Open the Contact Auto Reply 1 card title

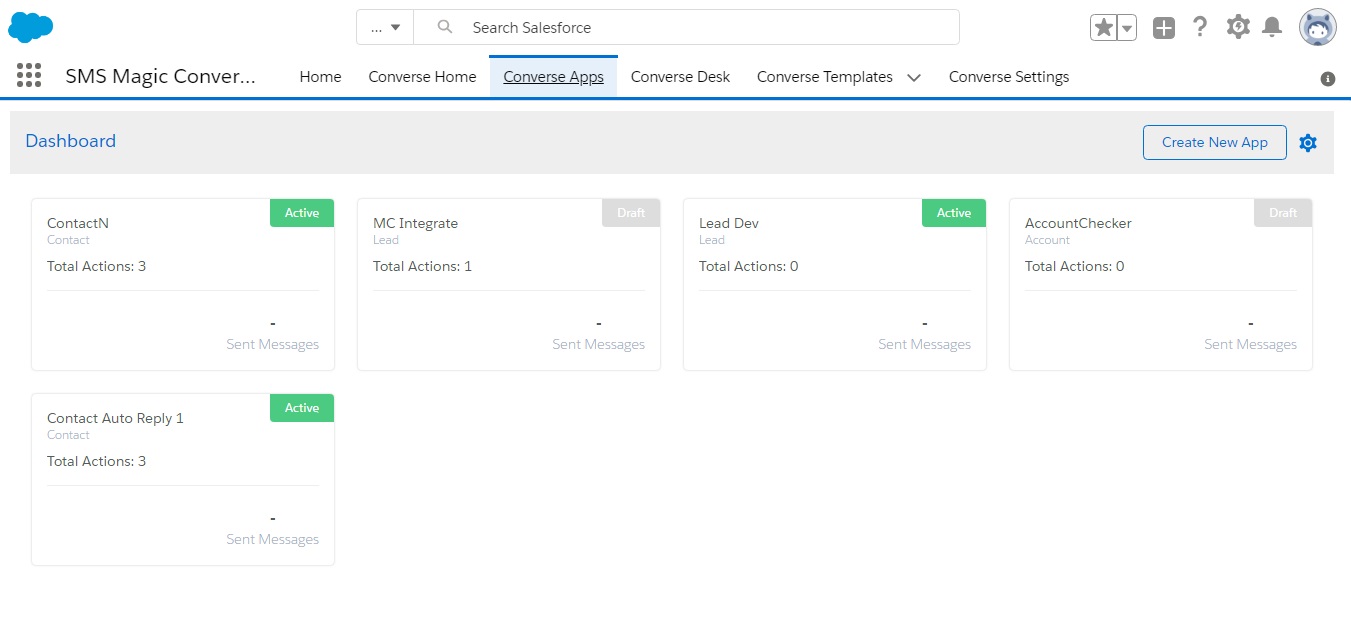click(x=115, y=418)
